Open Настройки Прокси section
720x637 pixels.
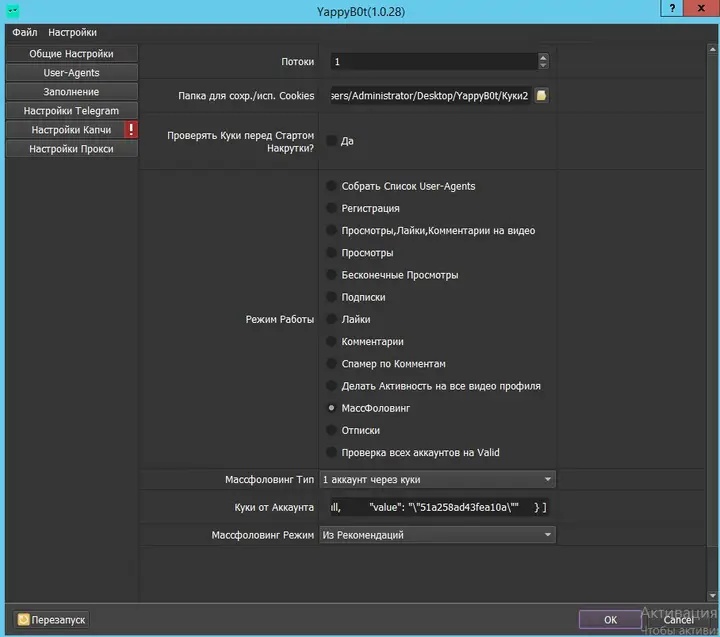[x=72, y=148]
